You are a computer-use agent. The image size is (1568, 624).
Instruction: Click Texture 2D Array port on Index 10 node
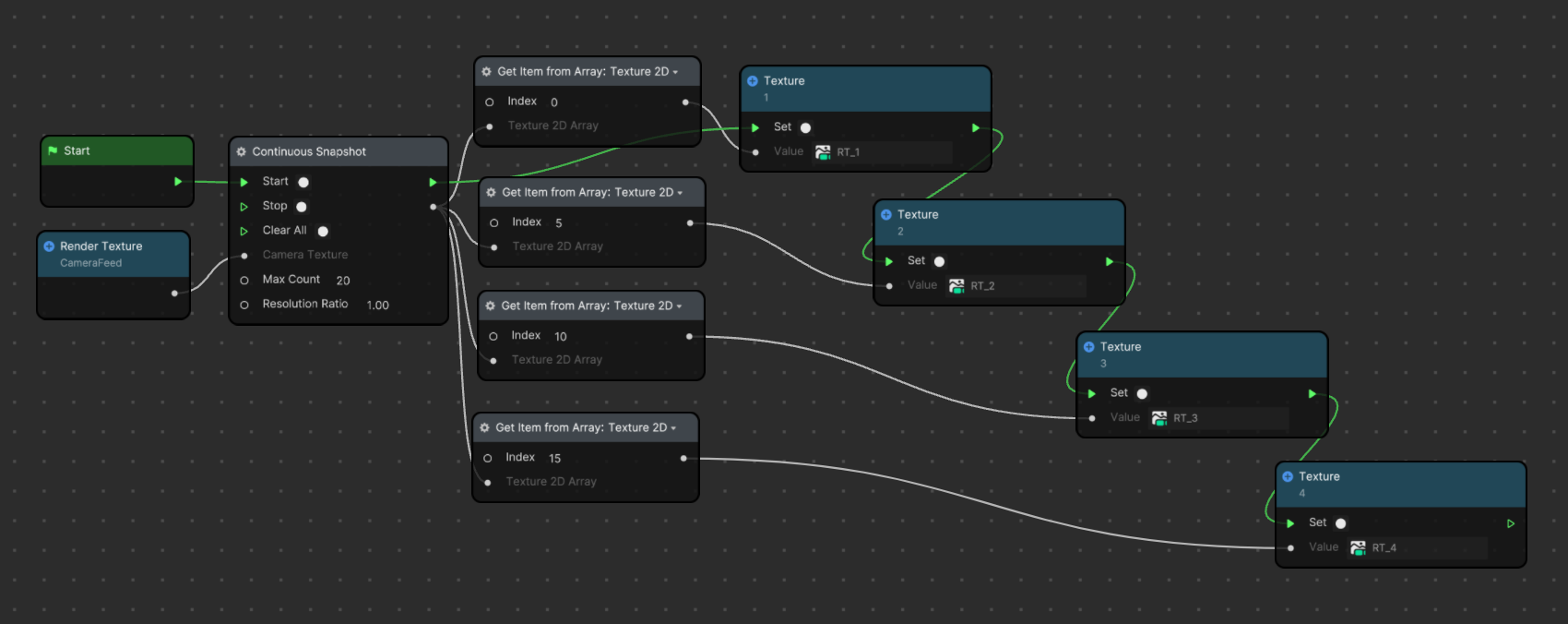pyautogui.click(x=493, y=361)
